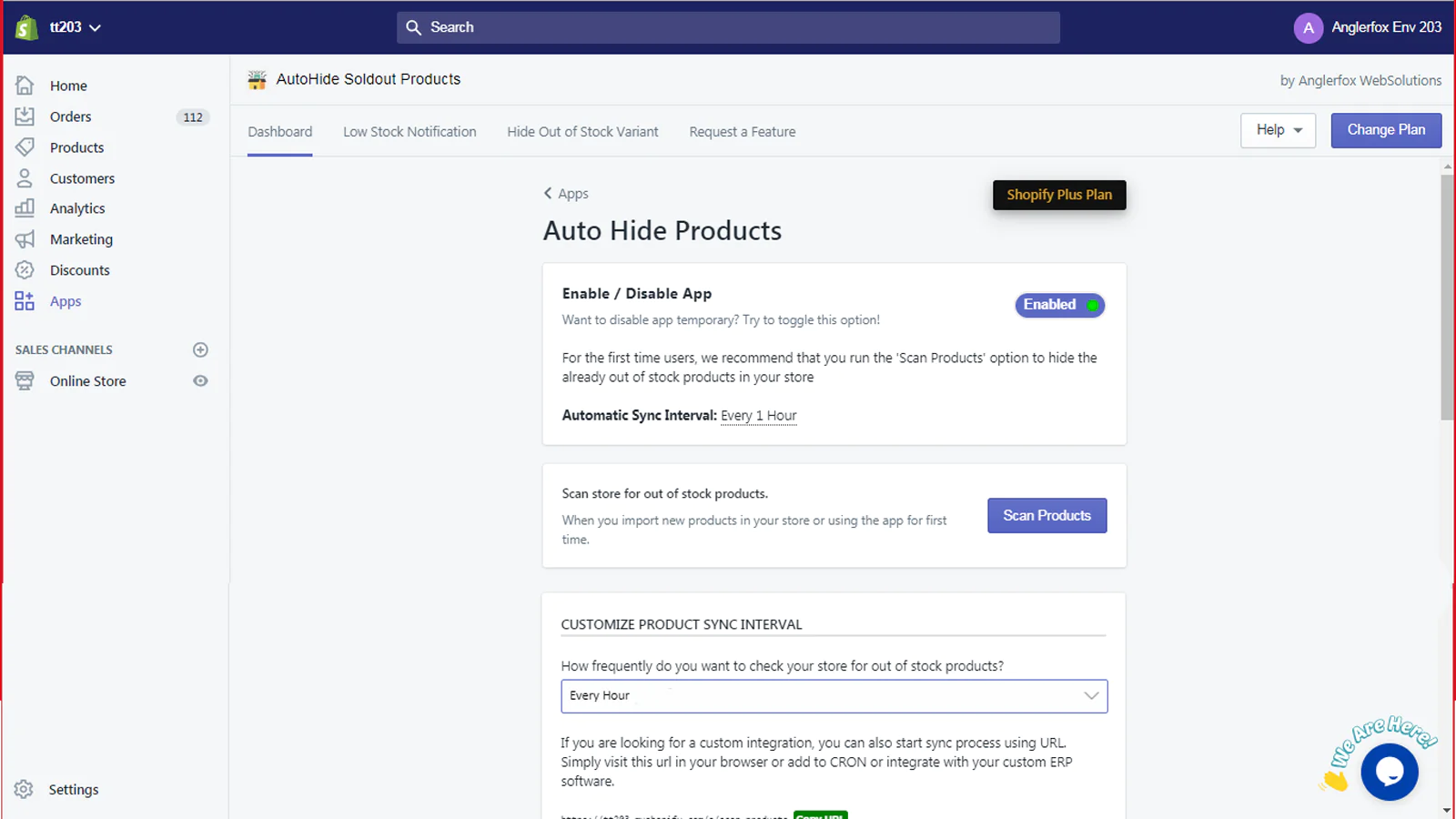Click the green Copy URL button
Viewport: 1456px width, 819px height.
click(x=820, y=814)
